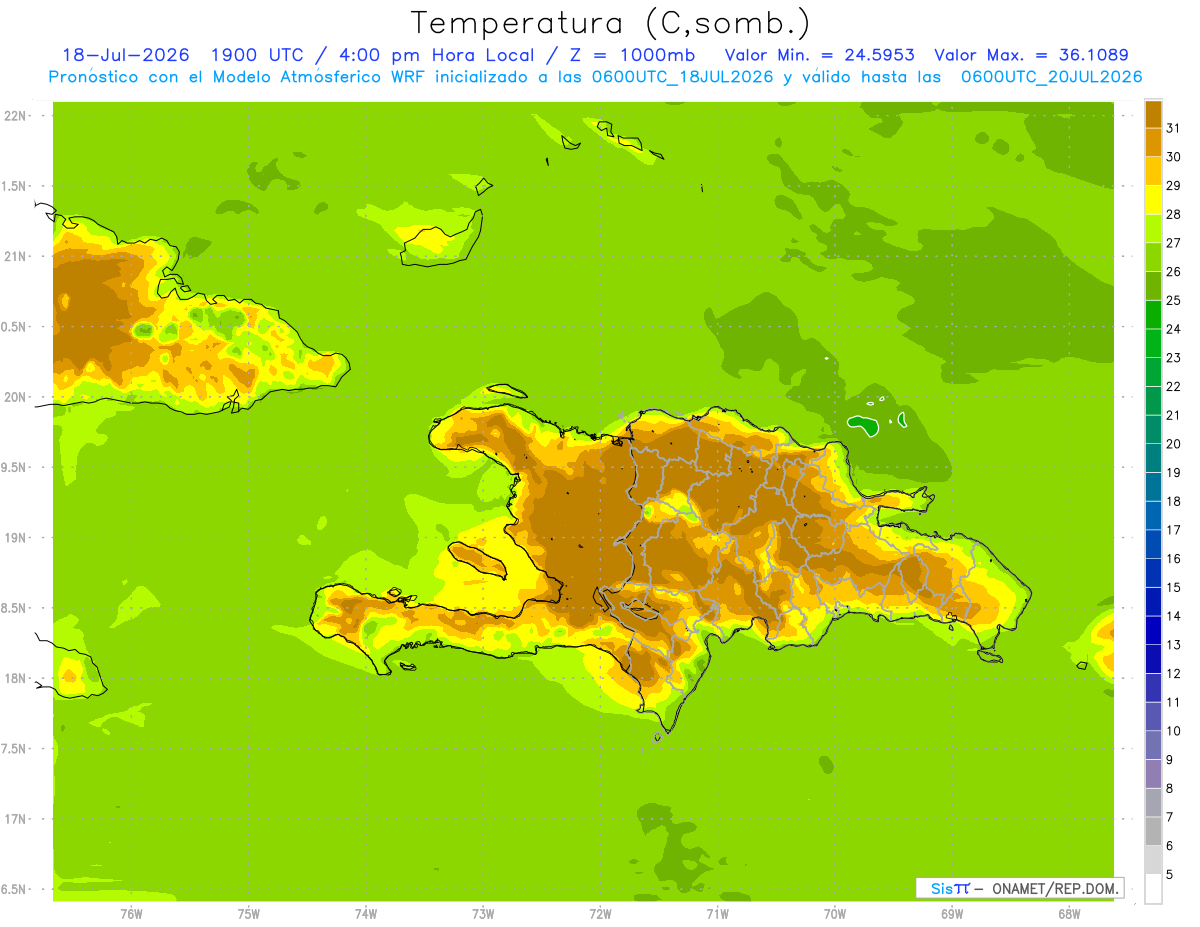Screen dimensions: 1200x927
Task: Click the '19N' latitude axis label
Action: tap(15, 538)
